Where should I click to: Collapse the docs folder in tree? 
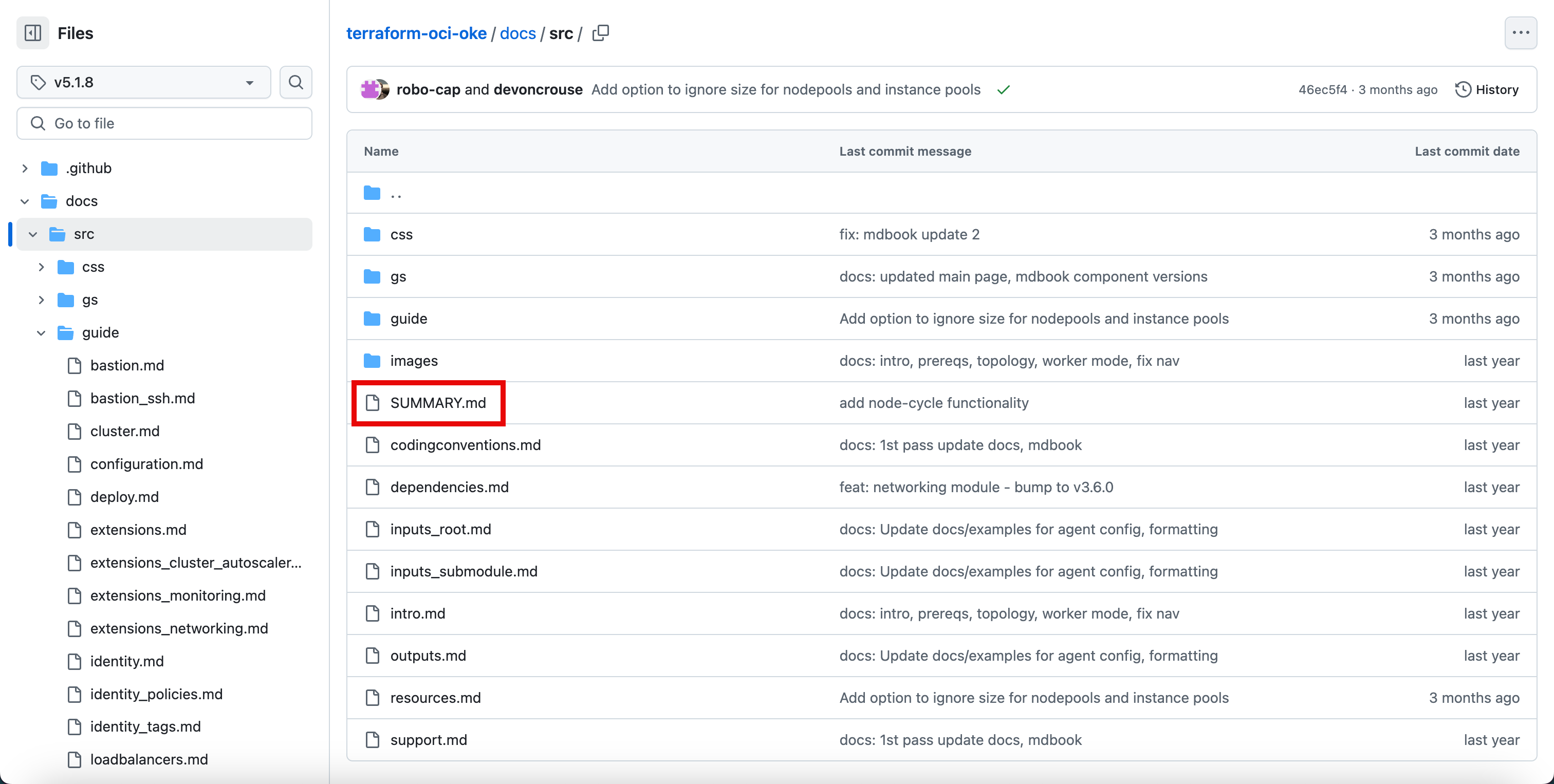(25, 201)
